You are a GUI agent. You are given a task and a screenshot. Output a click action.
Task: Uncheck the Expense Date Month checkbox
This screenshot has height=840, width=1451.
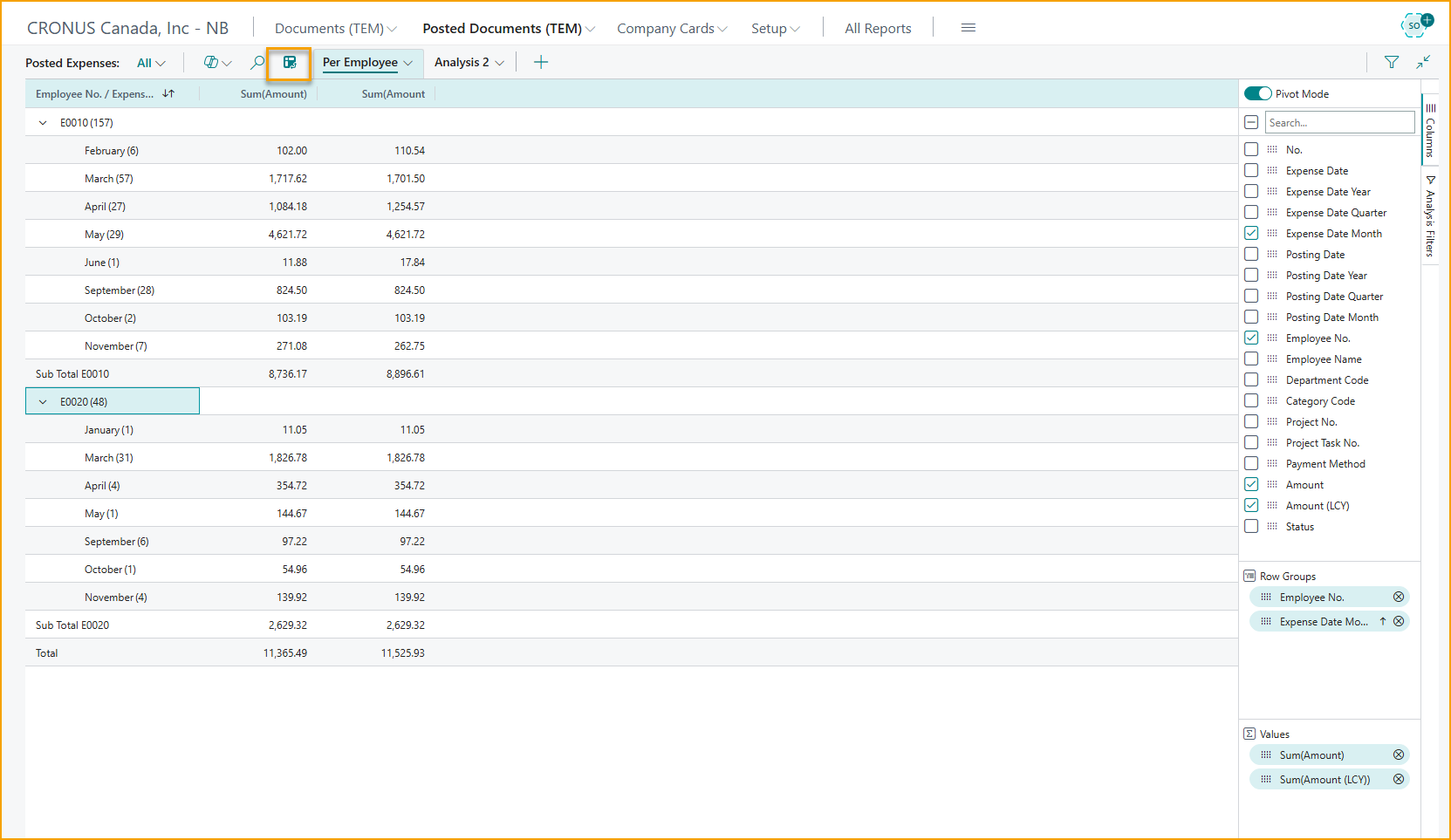(1251, 234)
